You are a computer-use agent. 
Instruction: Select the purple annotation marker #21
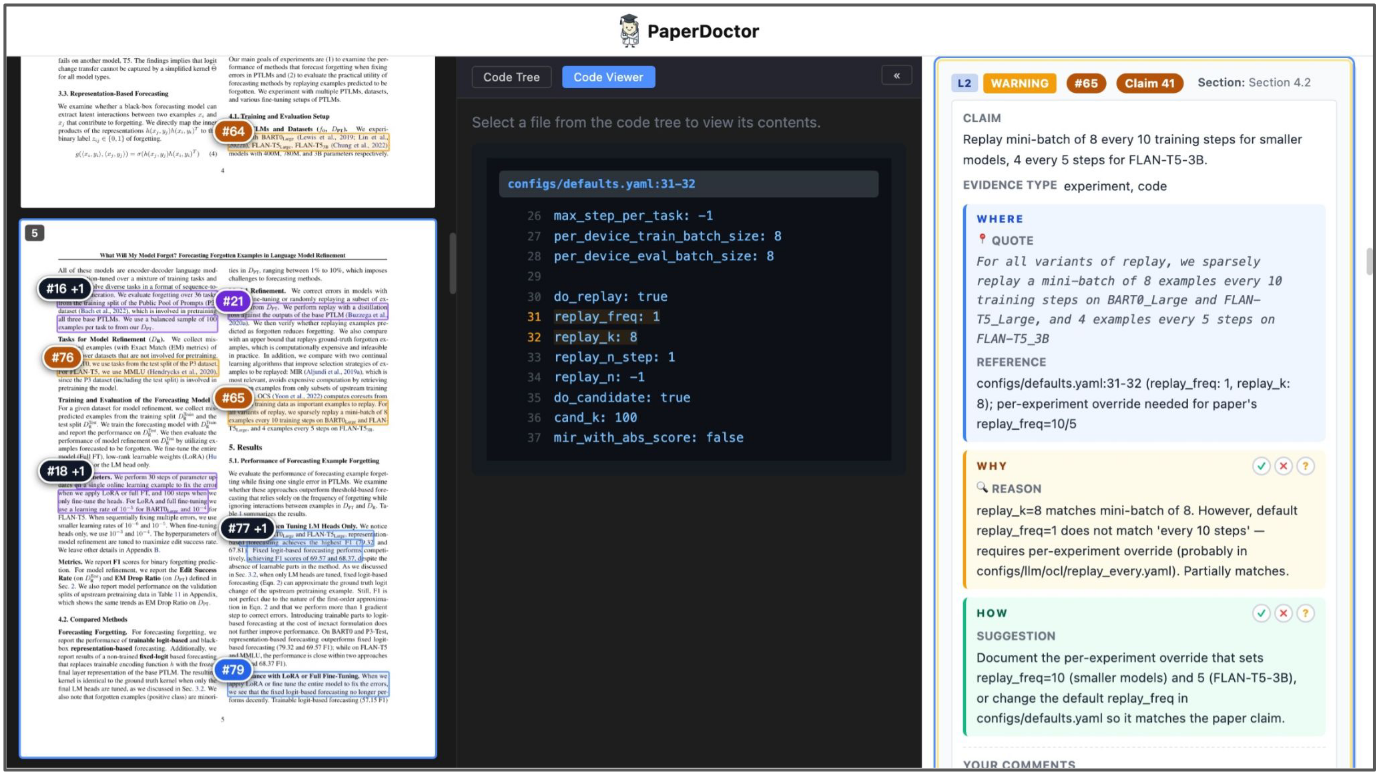[233, 301]
